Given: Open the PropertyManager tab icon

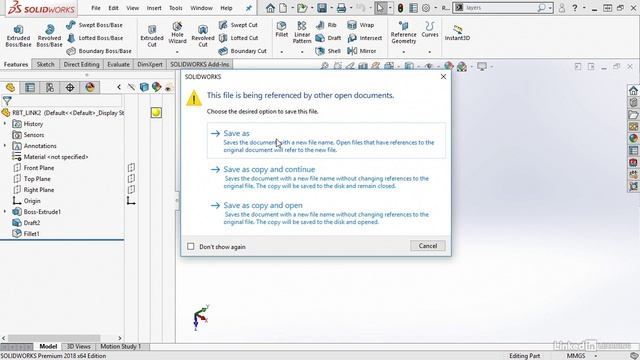Looking at the screenshot, I should point(30,87).
